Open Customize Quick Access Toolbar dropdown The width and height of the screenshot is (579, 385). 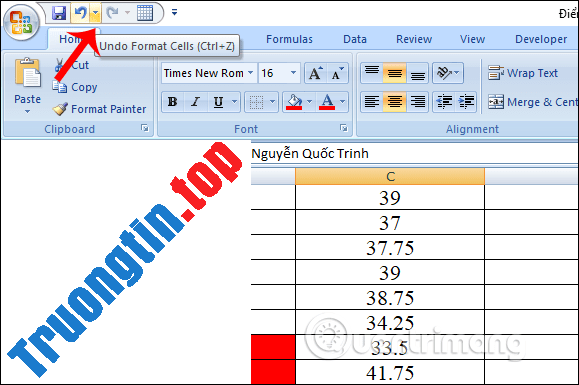[x=174, y=13]
